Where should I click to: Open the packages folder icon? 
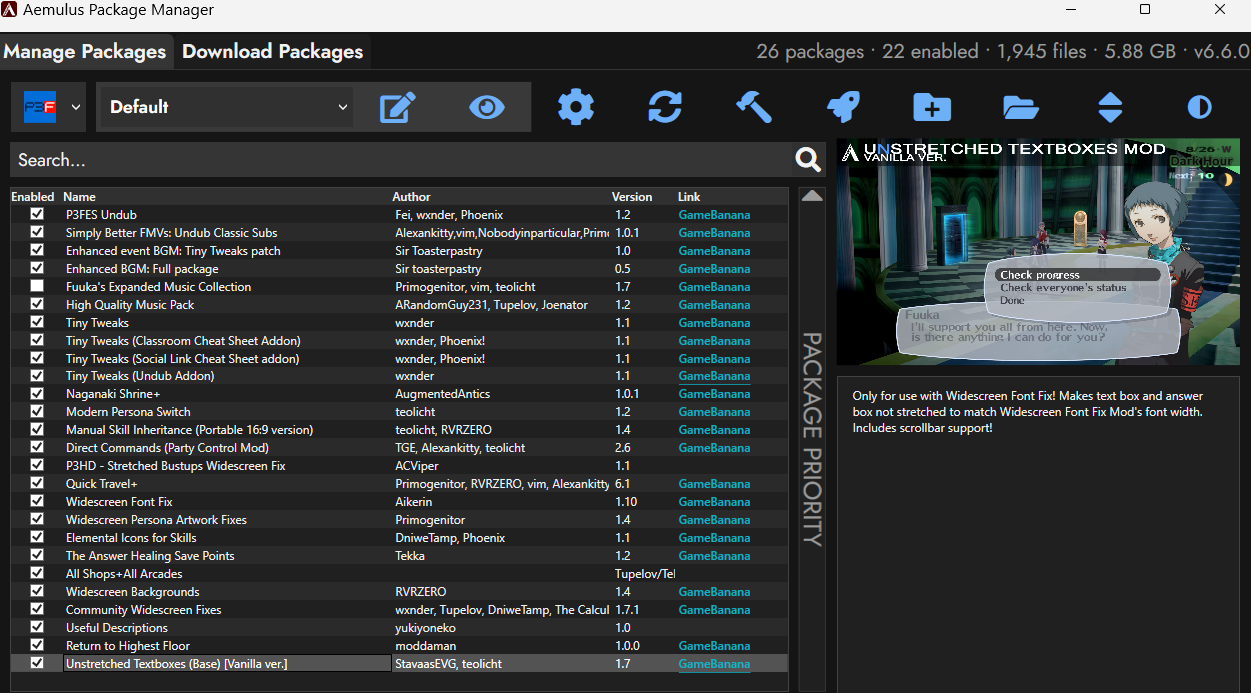point(1021,107)
